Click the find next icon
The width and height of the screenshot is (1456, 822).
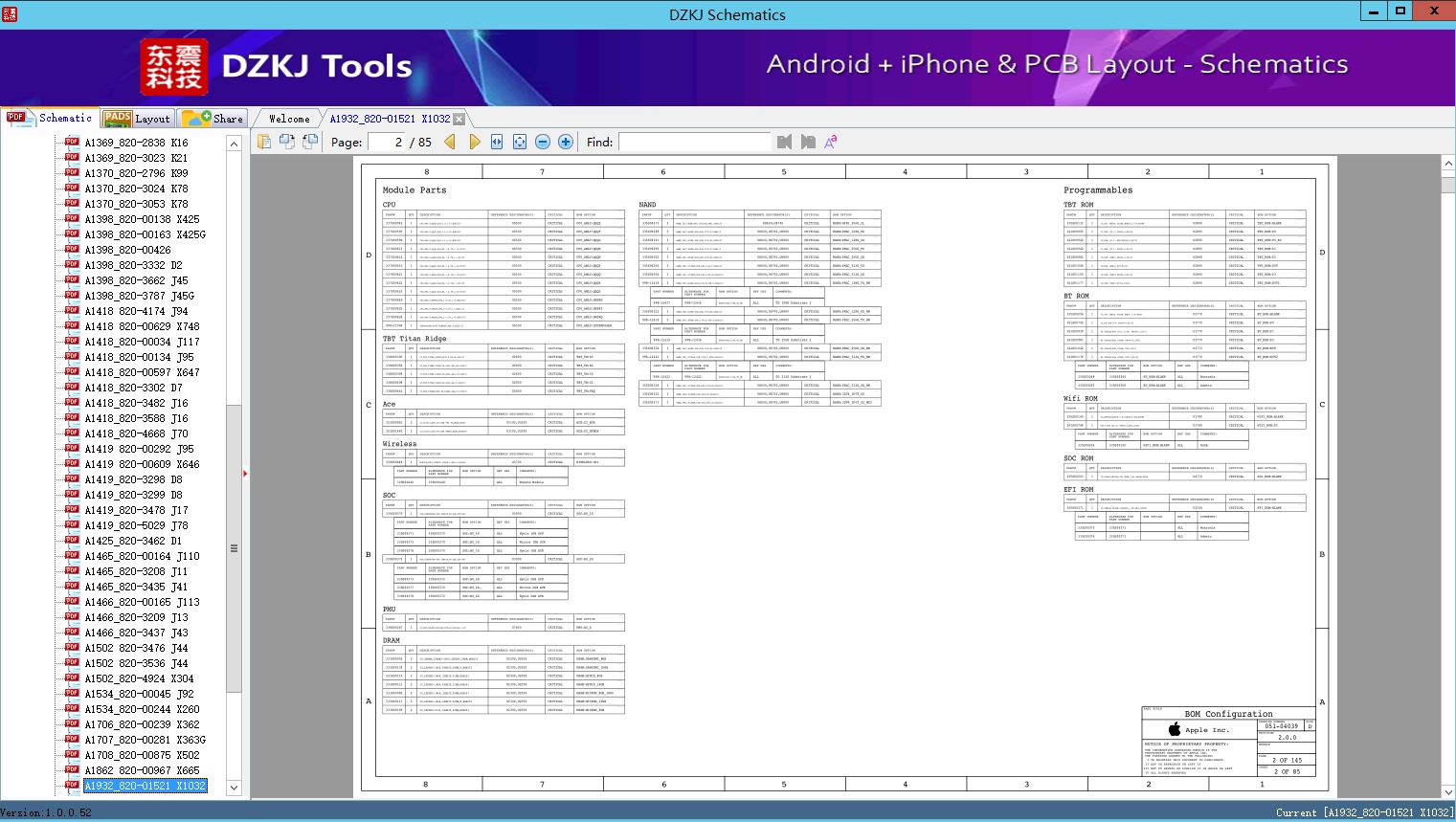808,142
